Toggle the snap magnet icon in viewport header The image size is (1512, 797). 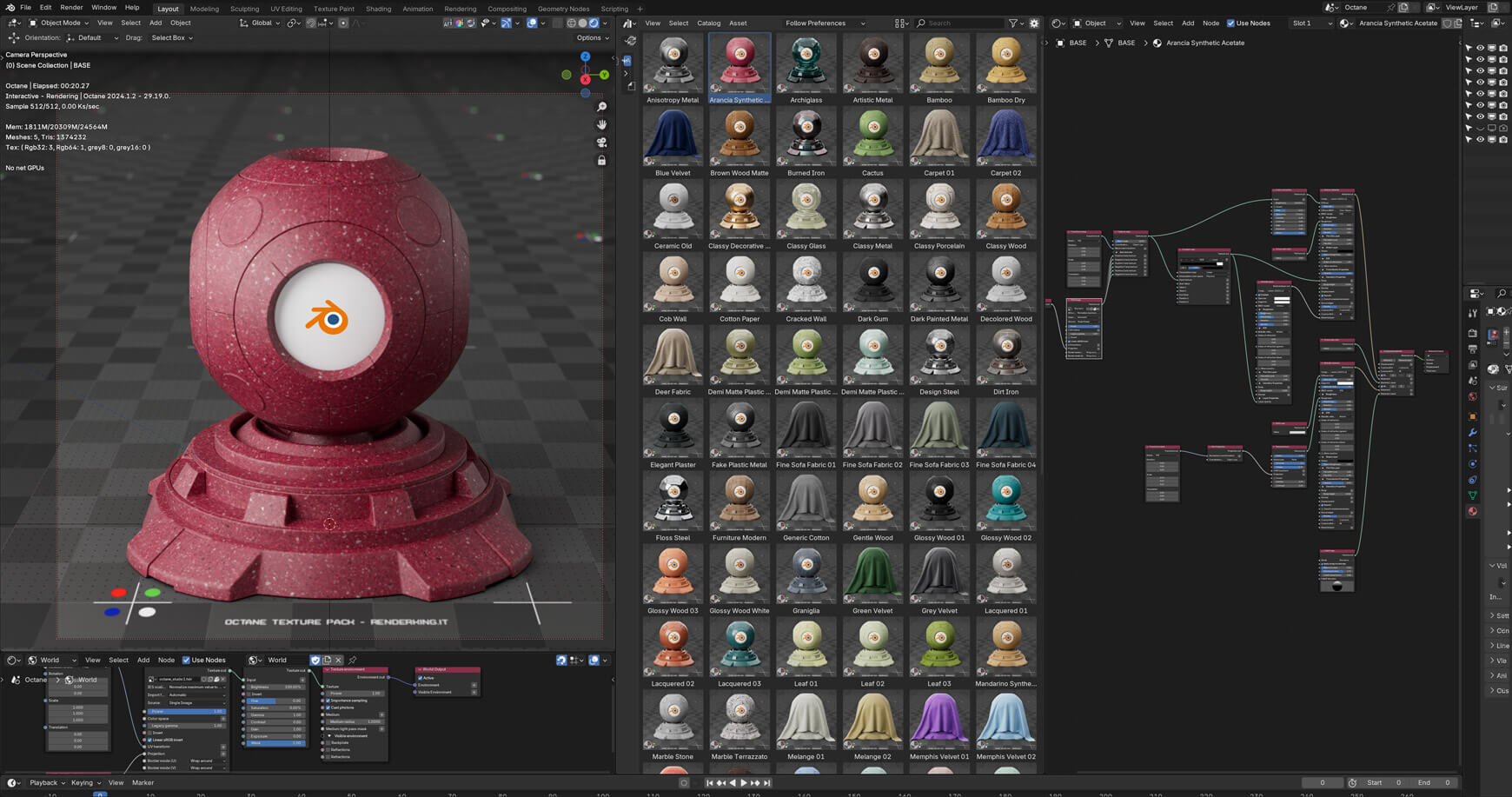pyautogui.click(x=311, y=23)
